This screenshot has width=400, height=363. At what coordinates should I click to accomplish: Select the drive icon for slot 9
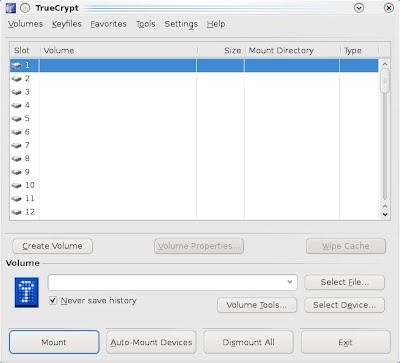click(x=16, y=172)
